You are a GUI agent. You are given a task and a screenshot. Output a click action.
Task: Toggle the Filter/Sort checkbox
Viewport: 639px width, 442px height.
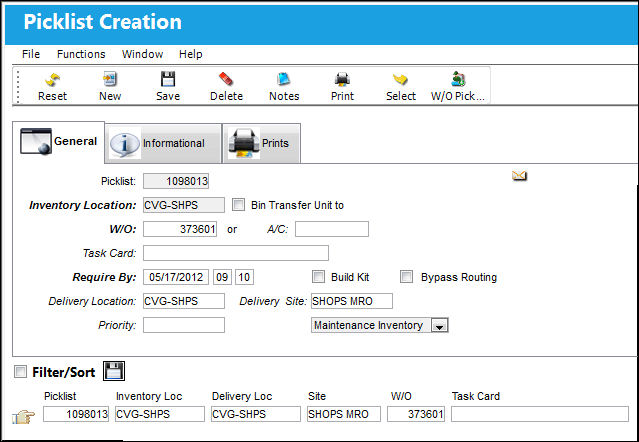[x=20, y=372]
